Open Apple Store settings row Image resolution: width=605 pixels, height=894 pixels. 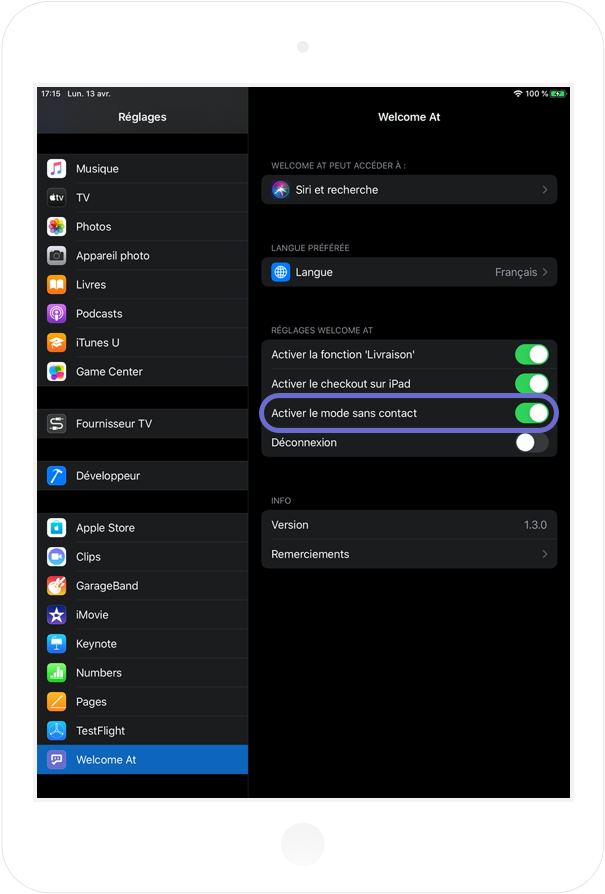143,528
